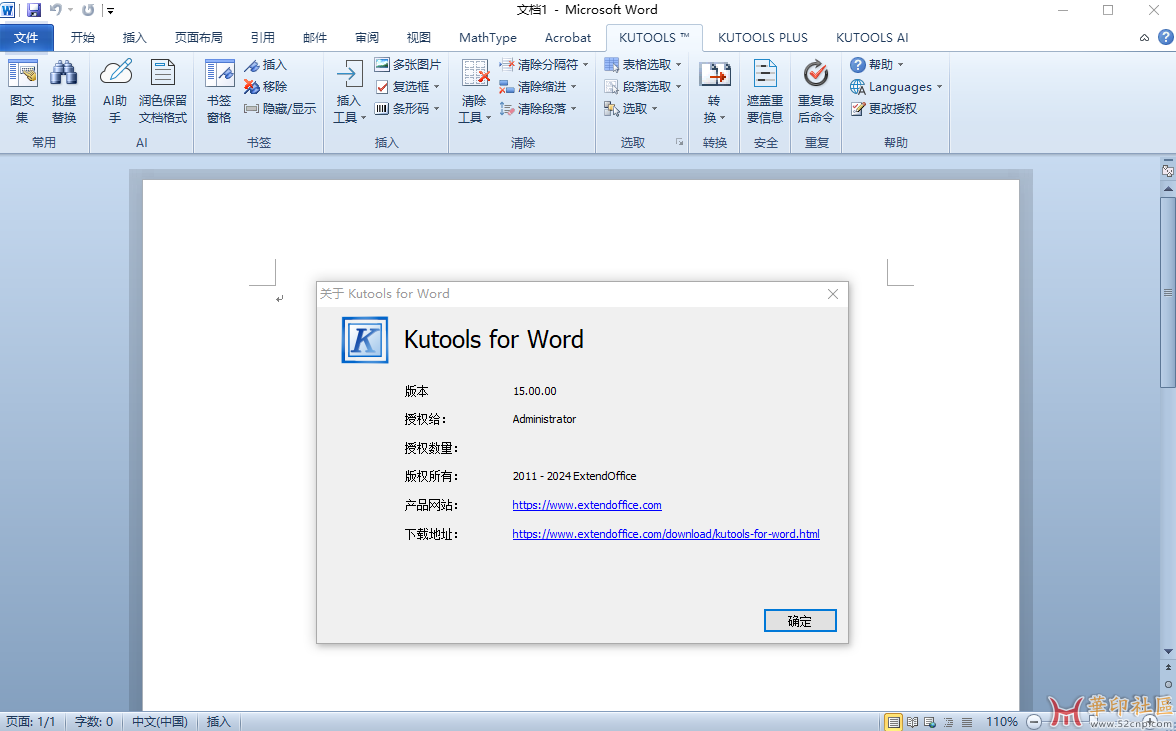Toggle 隐藏/显示 bookmarks button

280,109
